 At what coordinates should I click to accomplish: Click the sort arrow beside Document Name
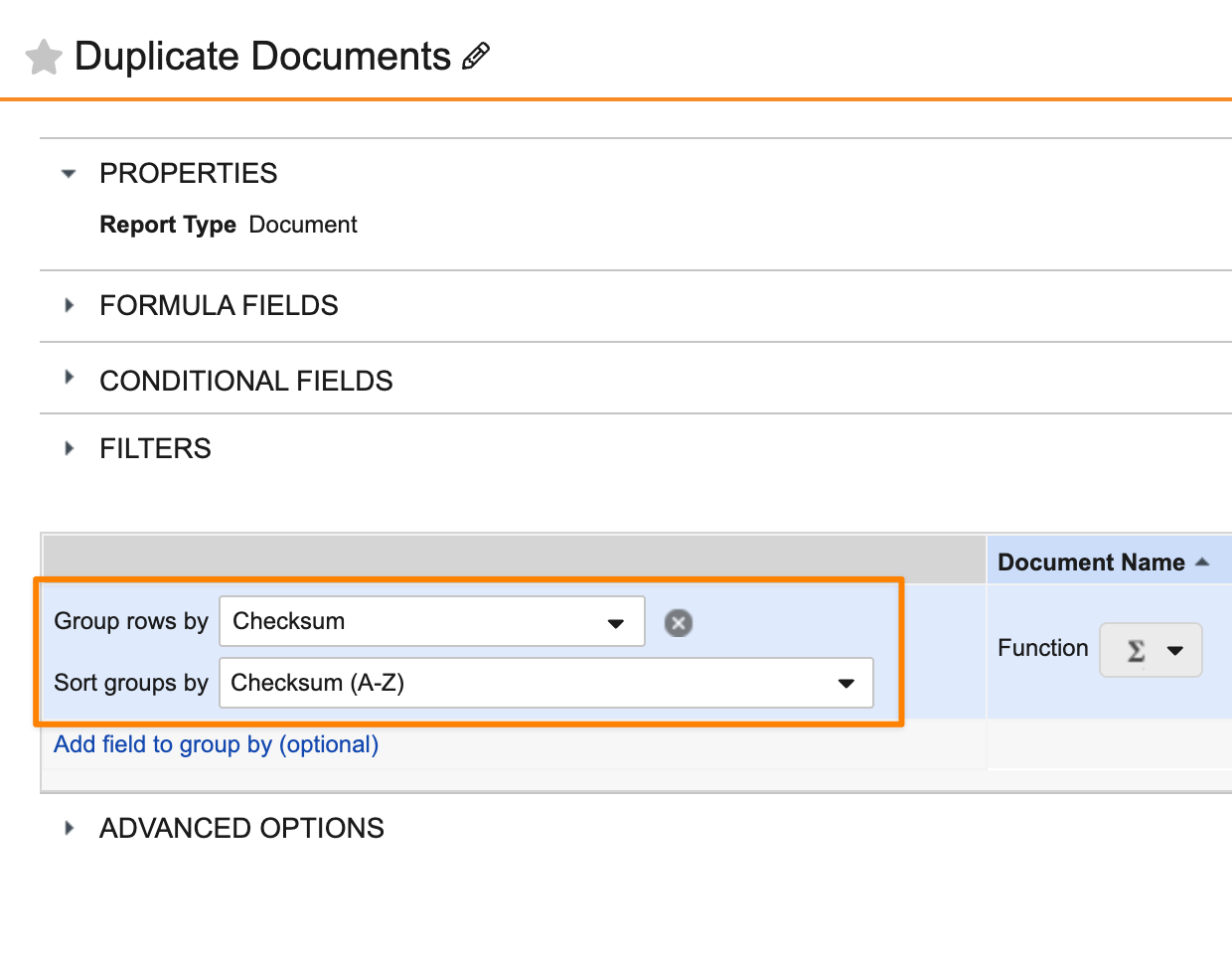(1203, 562)
